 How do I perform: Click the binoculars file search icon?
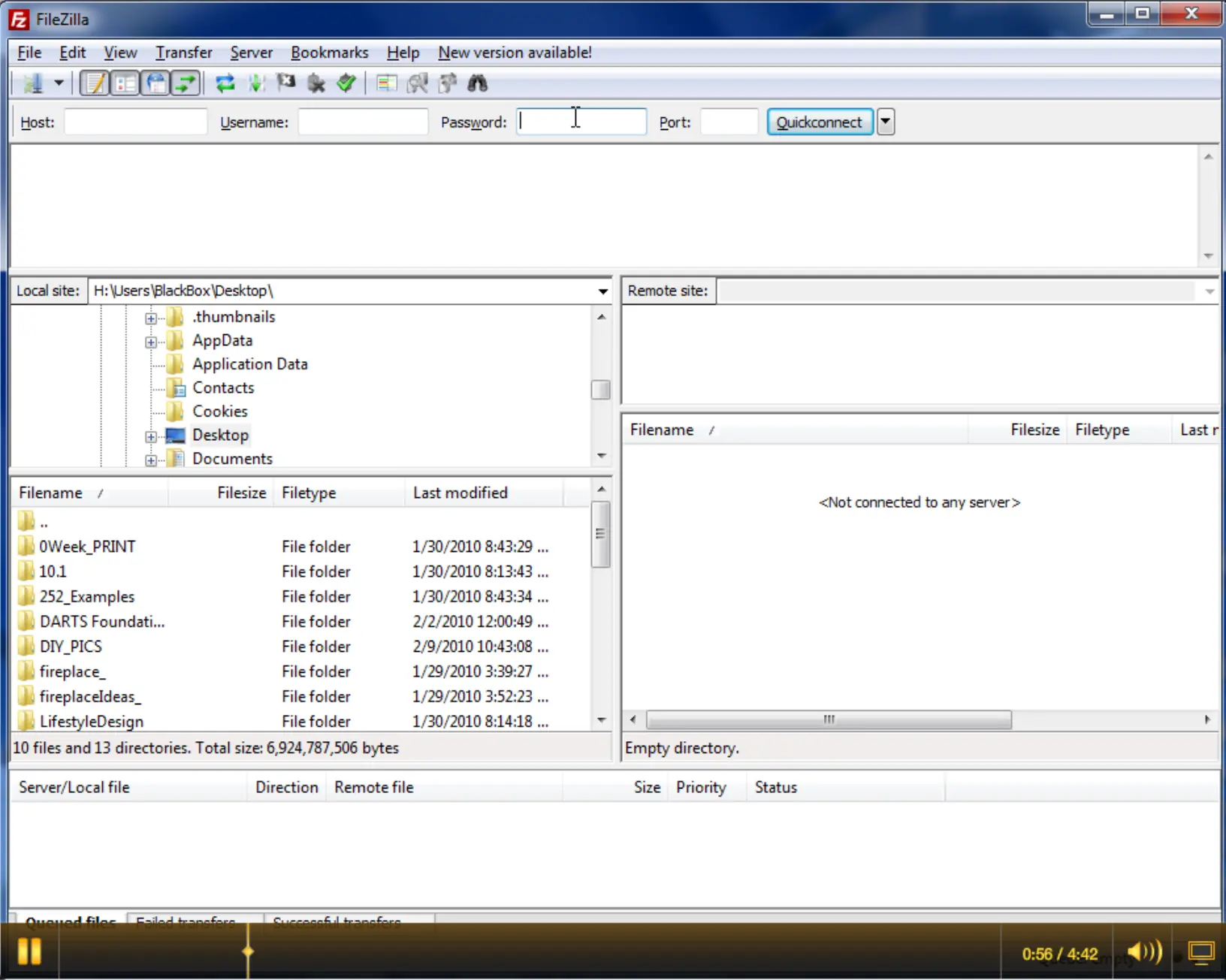coord(478,83)
